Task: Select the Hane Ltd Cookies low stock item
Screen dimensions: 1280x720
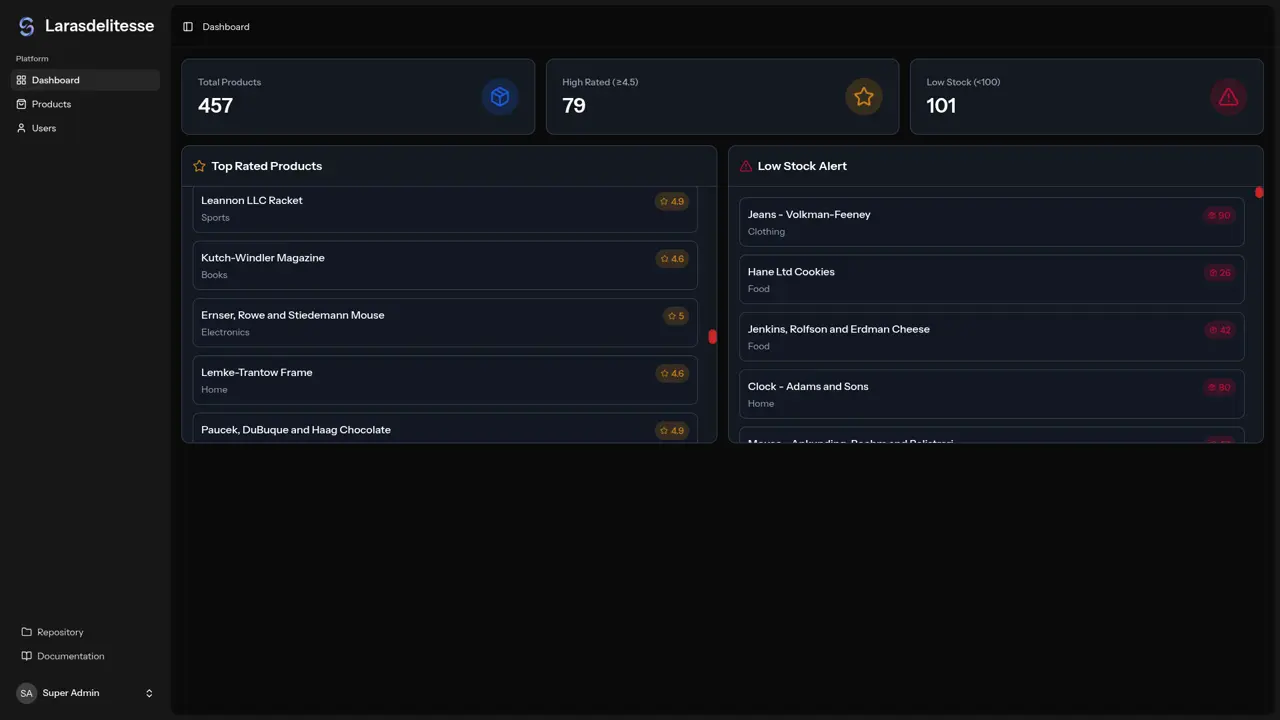Action: (x=991, y=279)
